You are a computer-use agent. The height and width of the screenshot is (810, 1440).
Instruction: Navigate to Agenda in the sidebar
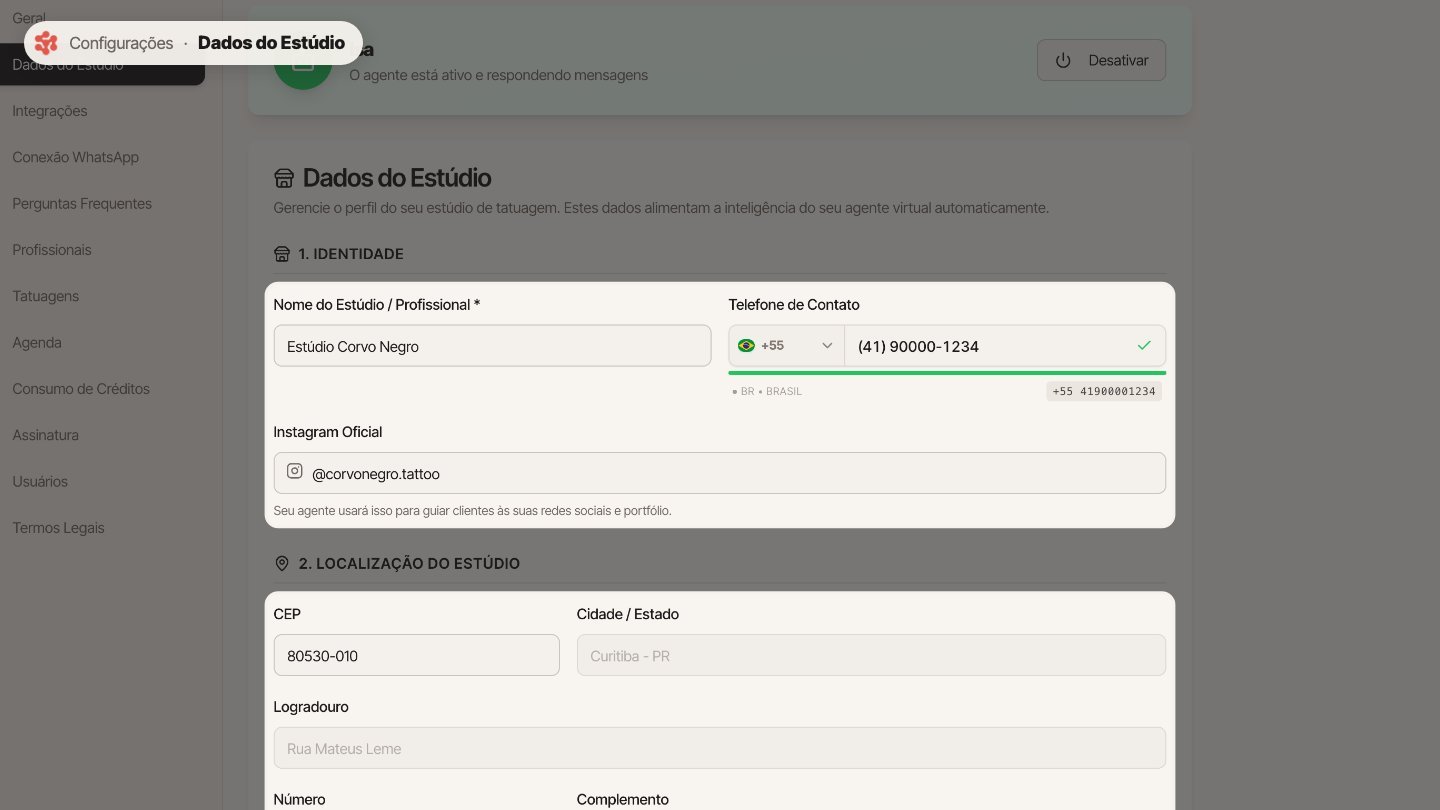coord(37,343)
